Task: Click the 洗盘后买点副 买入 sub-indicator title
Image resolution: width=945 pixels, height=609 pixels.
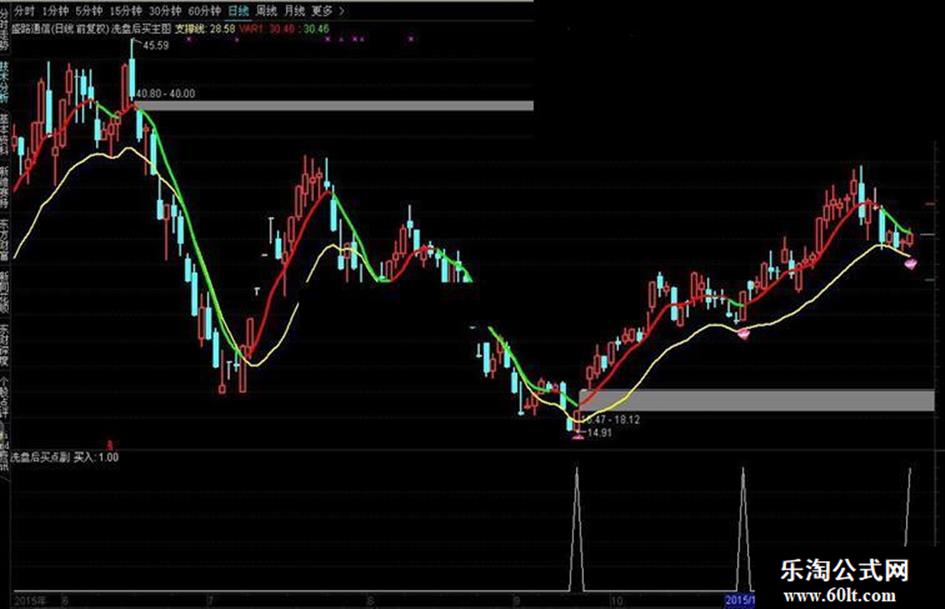Action: pyautogui.click(x=65, y=457)
